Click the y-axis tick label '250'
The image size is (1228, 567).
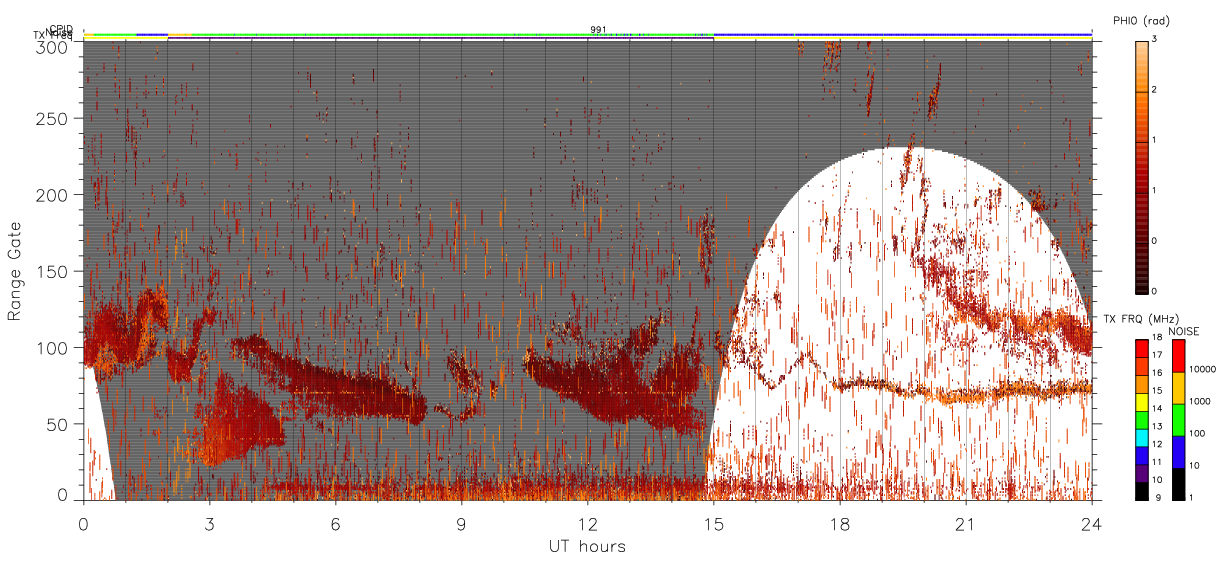coord(54,118)
